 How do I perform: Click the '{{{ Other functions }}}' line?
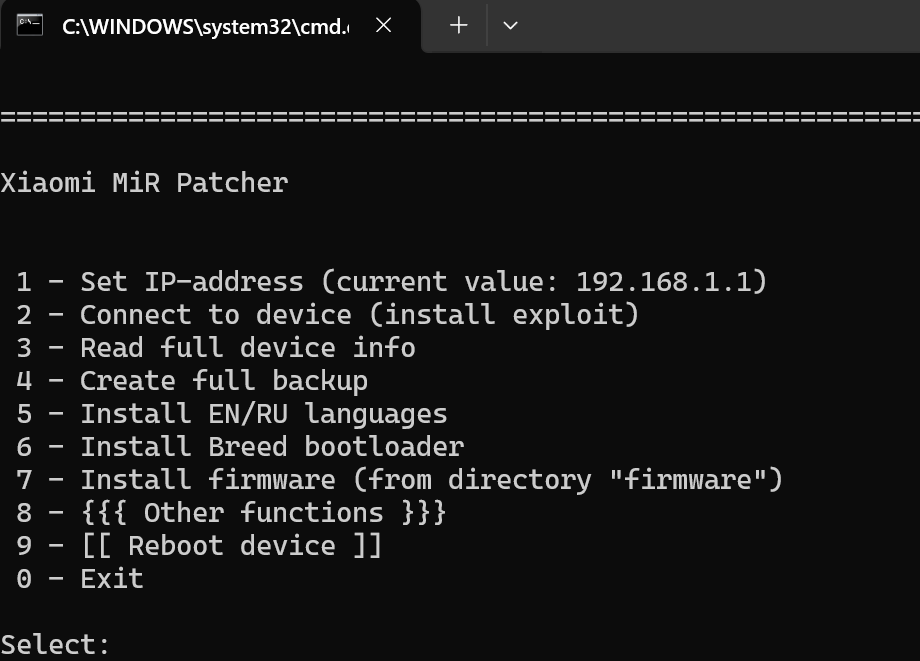[x=263, y=513]
